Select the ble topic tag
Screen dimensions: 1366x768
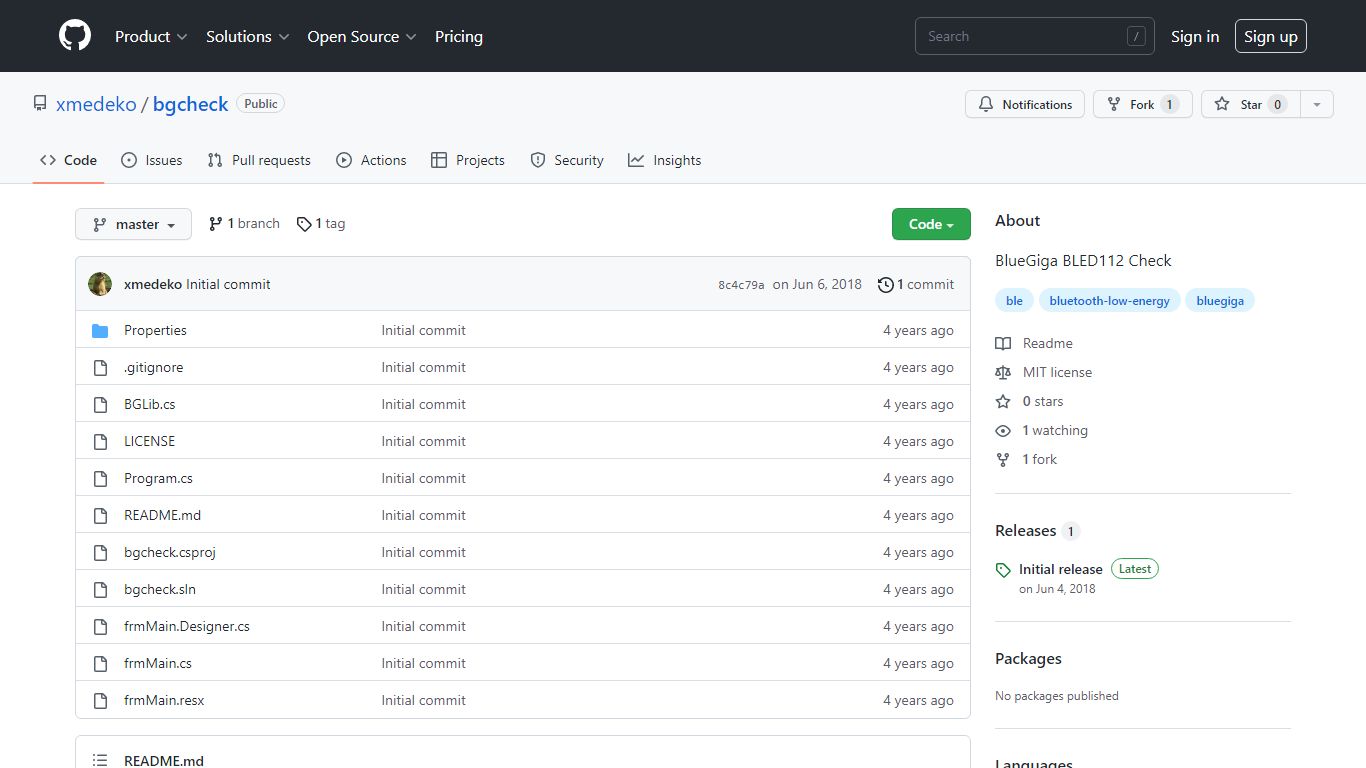[1014, 301]
